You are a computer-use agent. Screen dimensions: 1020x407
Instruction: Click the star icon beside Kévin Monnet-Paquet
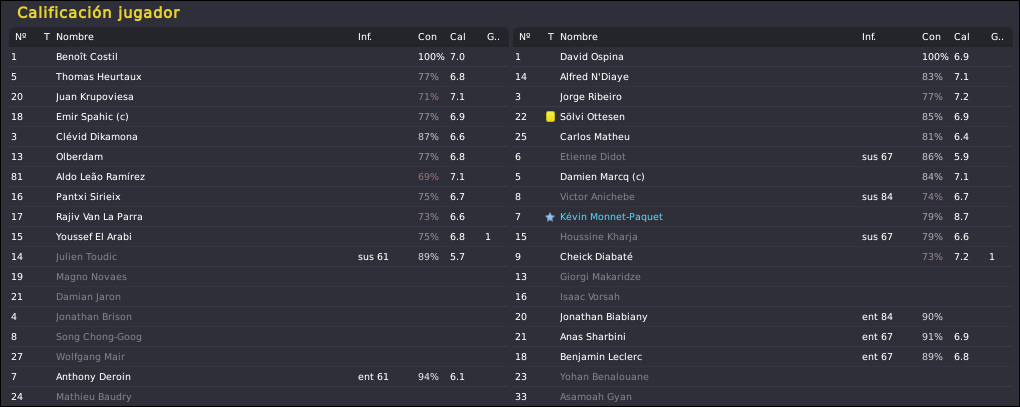(550, 217)
